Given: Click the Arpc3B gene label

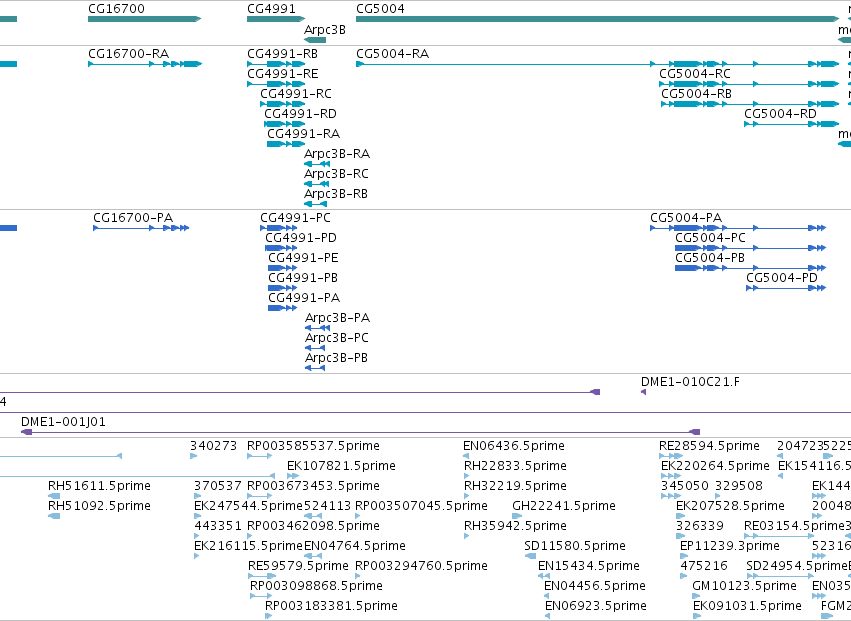Looking at the screenshot, I should click(x=325, y=30).
